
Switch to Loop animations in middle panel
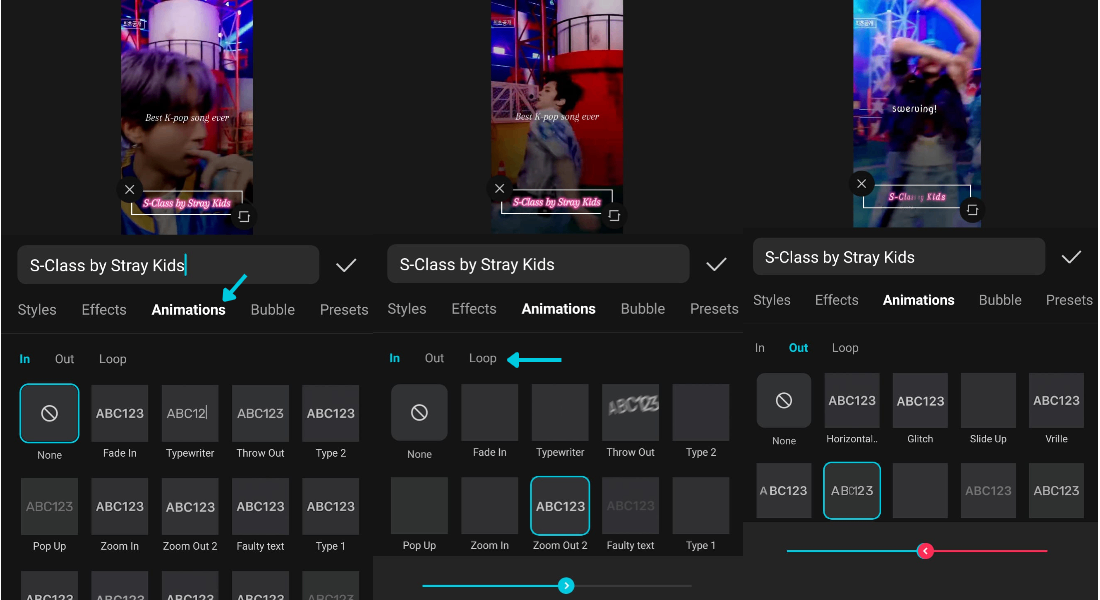tap(483, 358)
